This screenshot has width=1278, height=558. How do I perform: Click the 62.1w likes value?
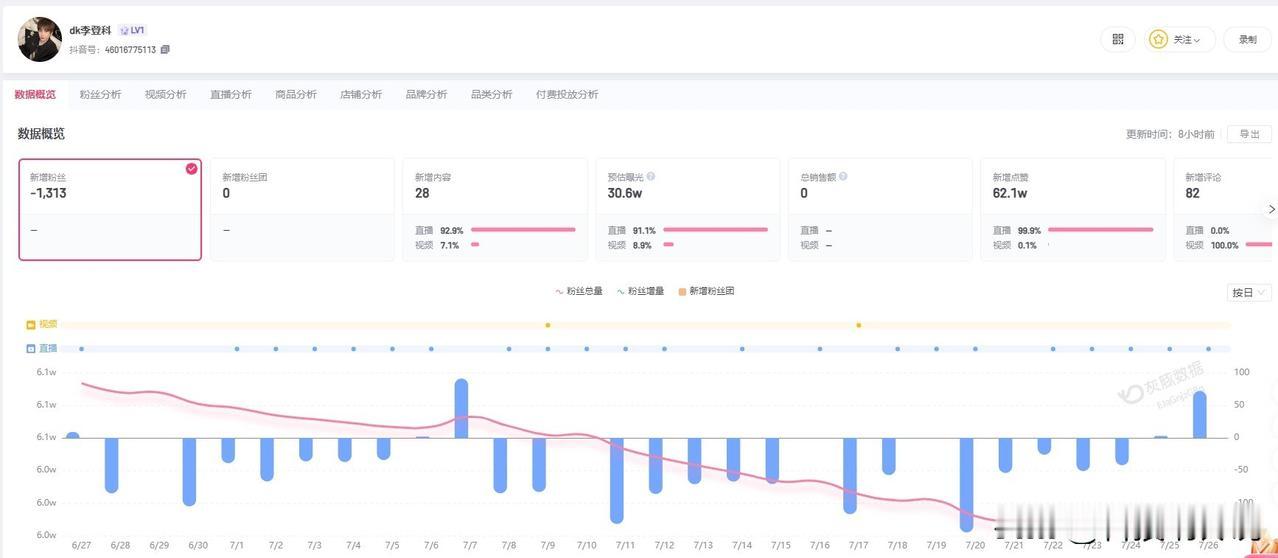click(x=1010, y=193)
